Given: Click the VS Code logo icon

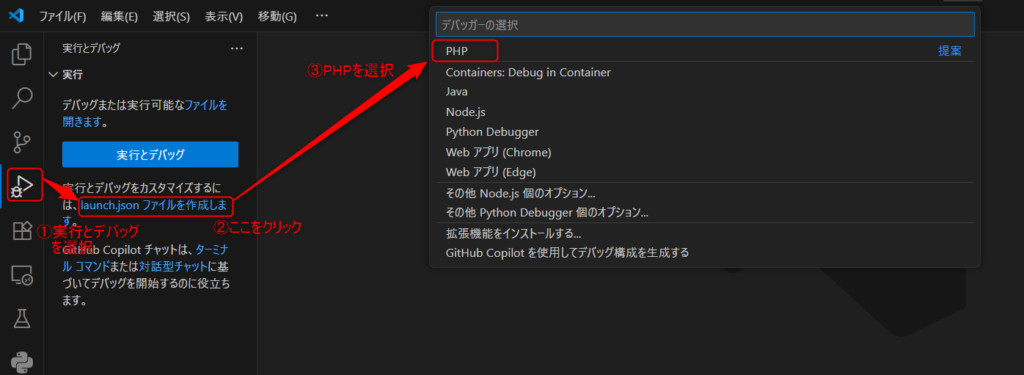Looking at the screenshot, I should [16, 16].
